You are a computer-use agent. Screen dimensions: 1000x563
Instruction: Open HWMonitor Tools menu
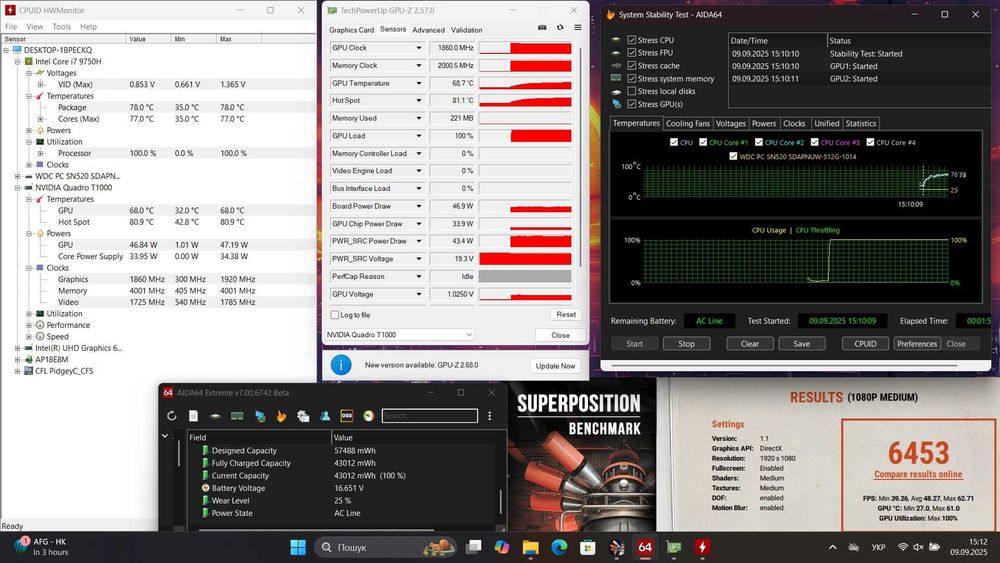(x=61, y=27)
